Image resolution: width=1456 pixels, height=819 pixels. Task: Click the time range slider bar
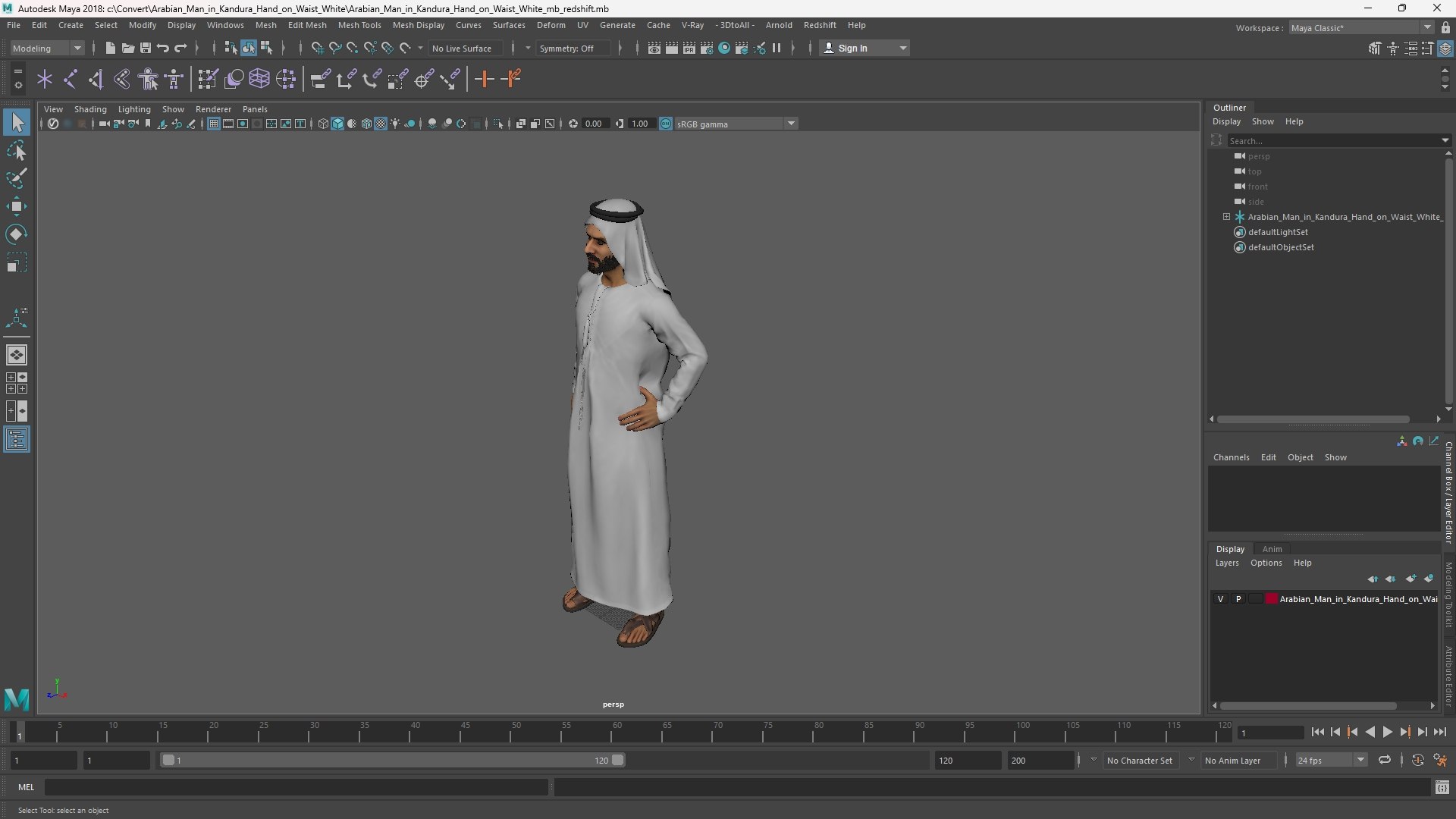coord(393,760)
